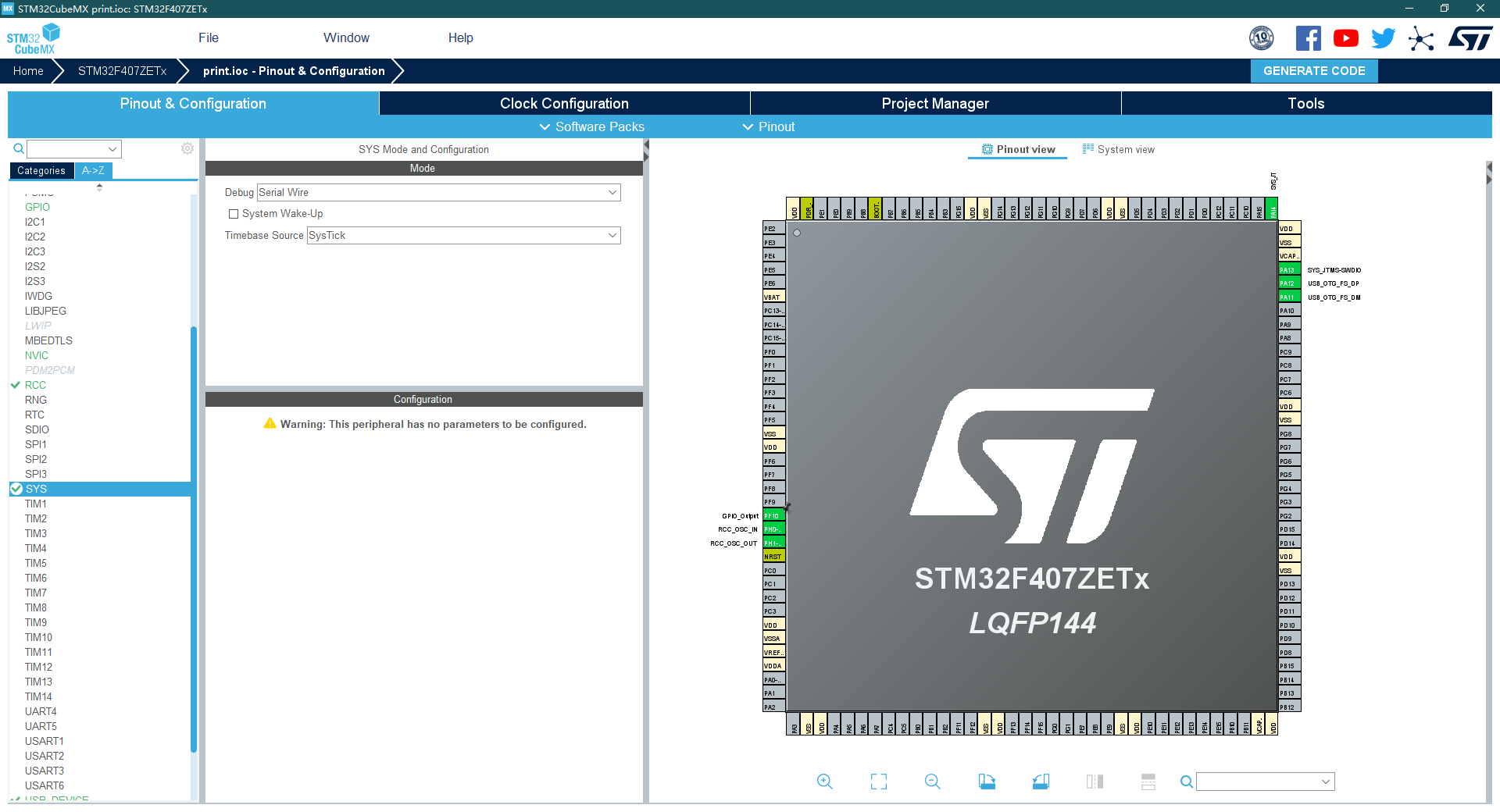The height and width of the screenshot is (812, 1500).
Task: Click the NRST pin on chip
Action: 774,557
